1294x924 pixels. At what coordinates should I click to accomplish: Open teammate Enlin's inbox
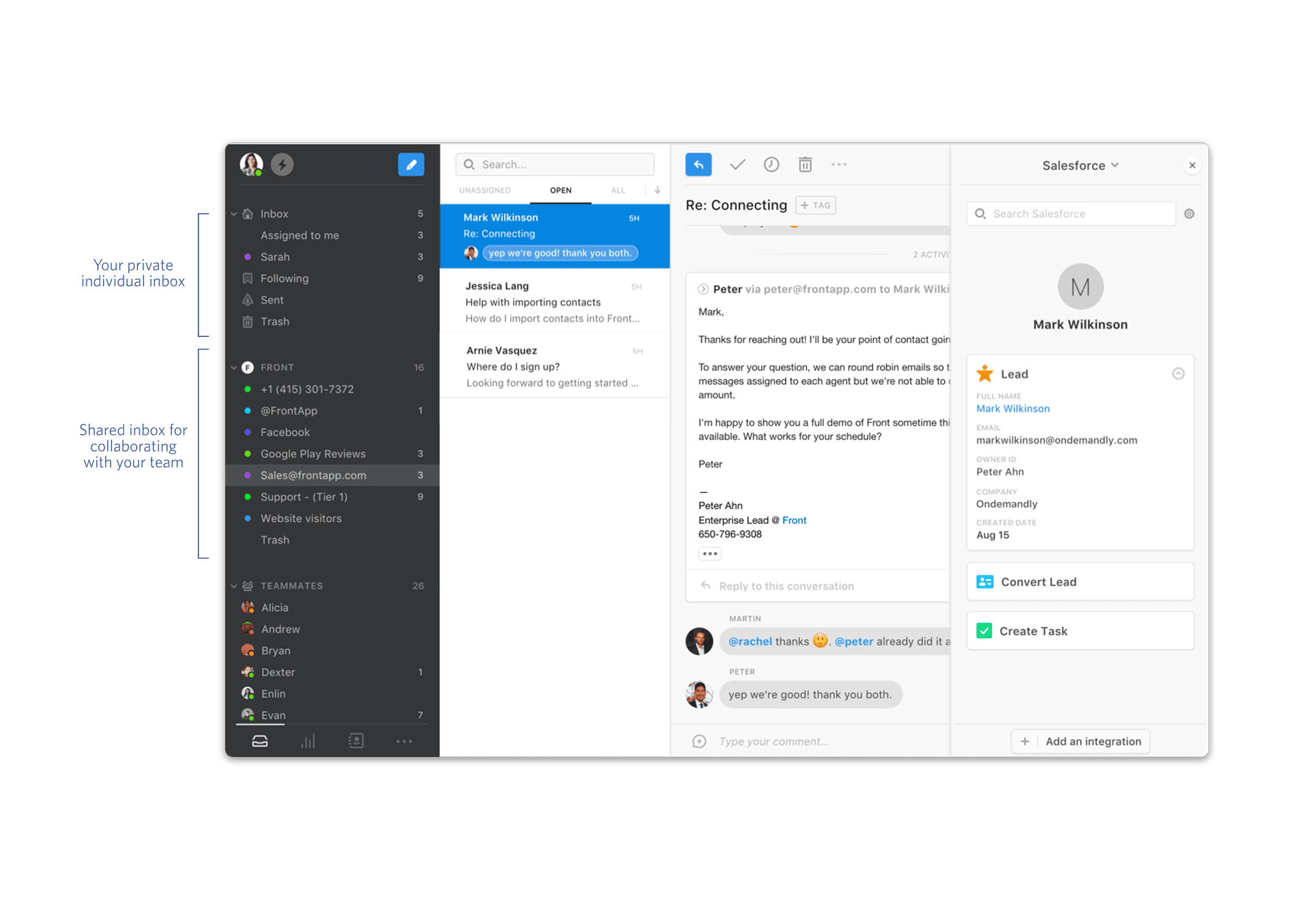coord(333,694)
